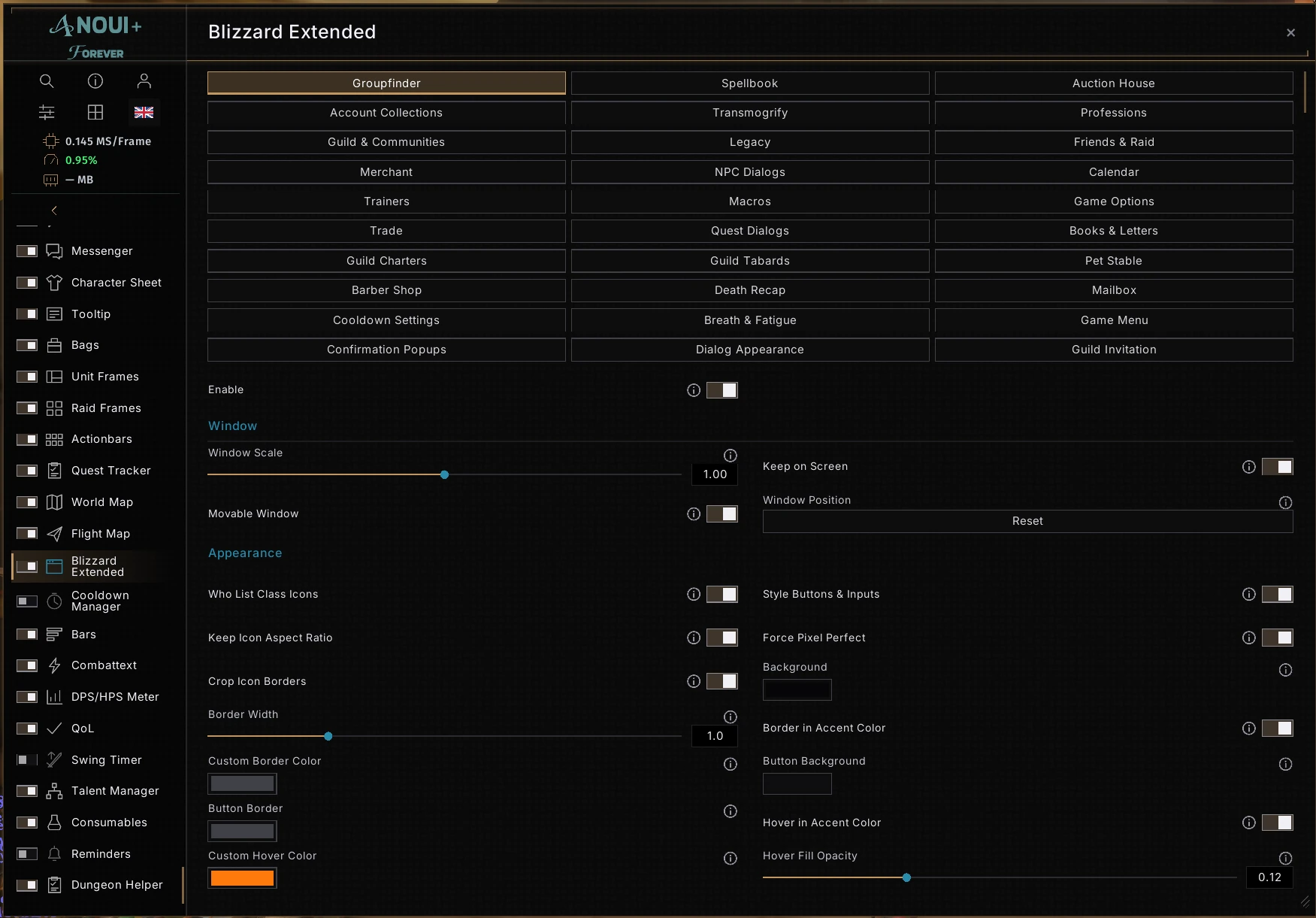Collapse the sidebar with the chevron

click(x=54, y=211)
